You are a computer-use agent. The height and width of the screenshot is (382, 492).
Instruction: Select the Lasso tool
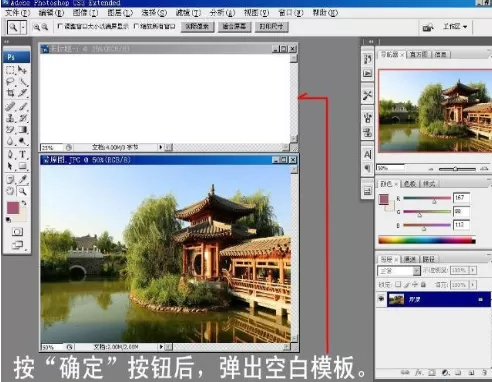[10, 82]
